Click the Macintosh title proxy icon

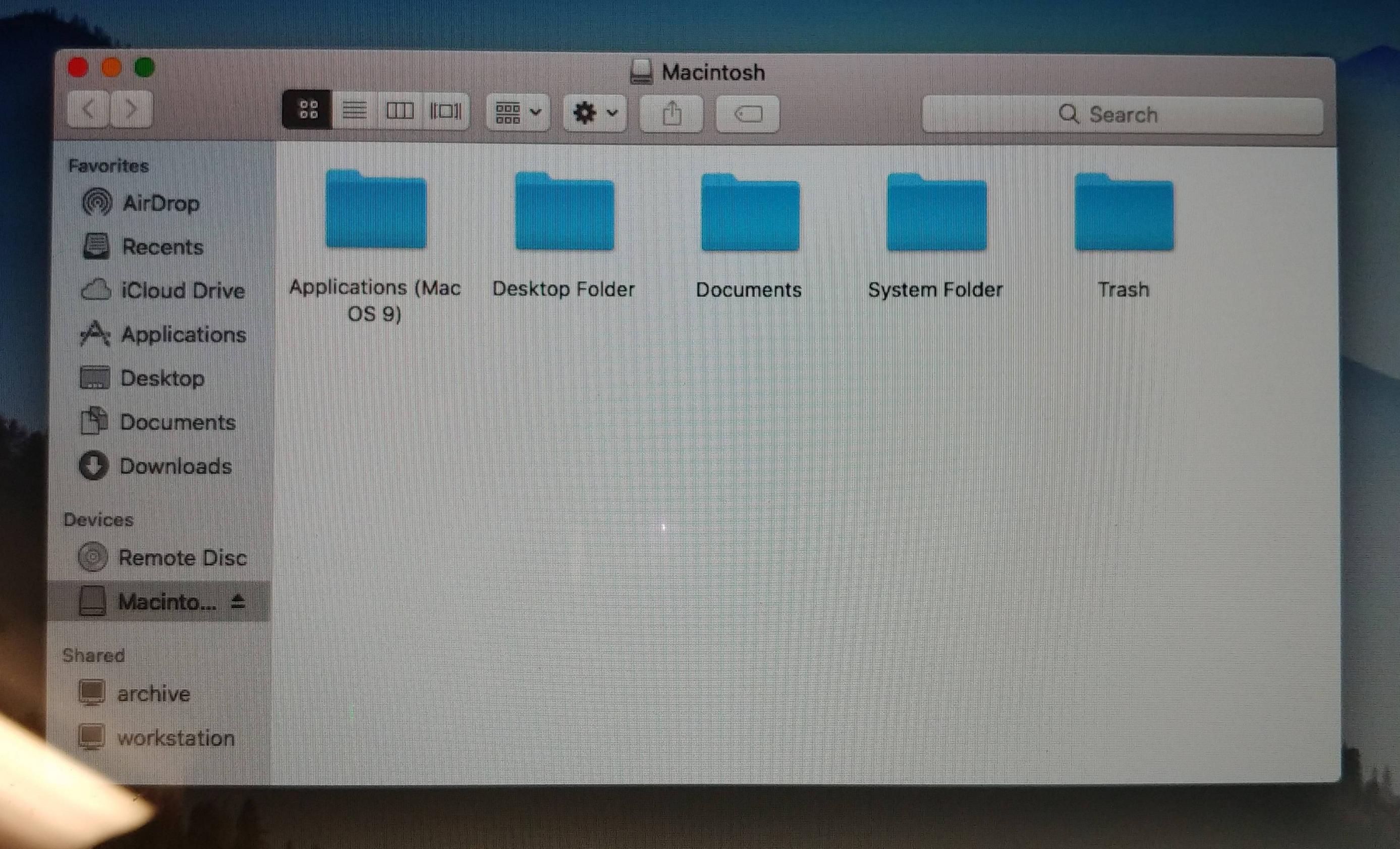tap(641, 72)
